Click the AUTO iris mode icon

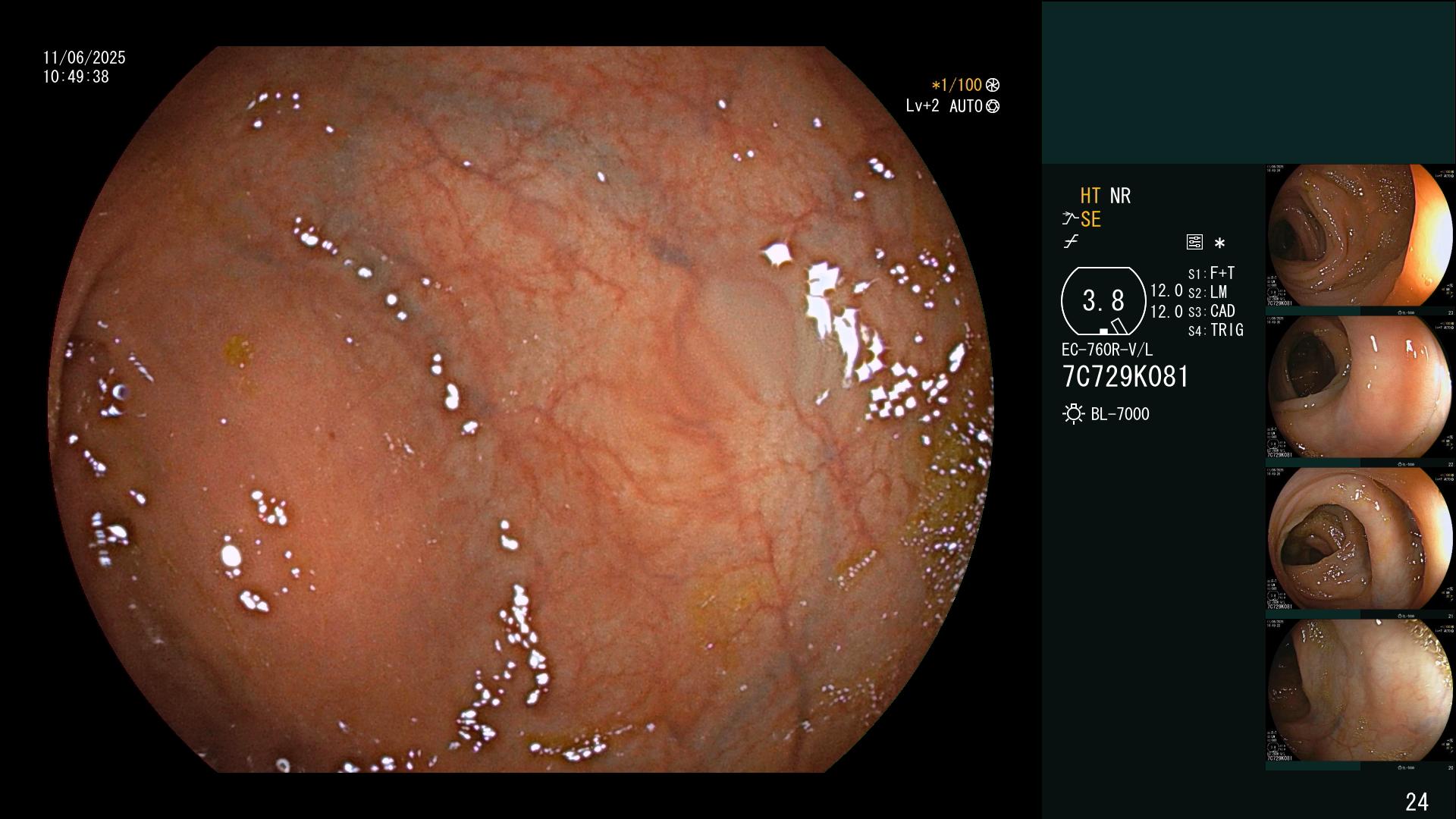point(993,107)
